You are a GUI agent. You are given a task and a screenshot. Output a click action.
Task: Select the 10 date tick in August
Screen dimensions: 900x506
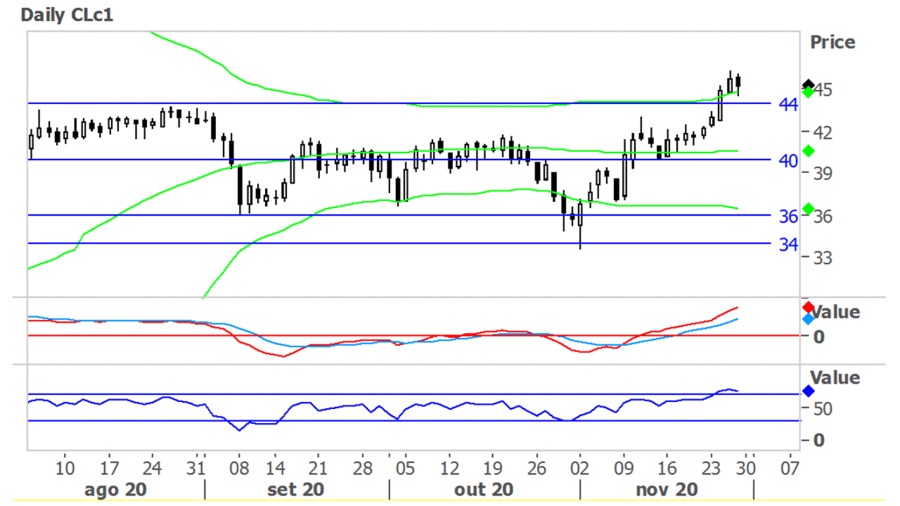(65, 468)
